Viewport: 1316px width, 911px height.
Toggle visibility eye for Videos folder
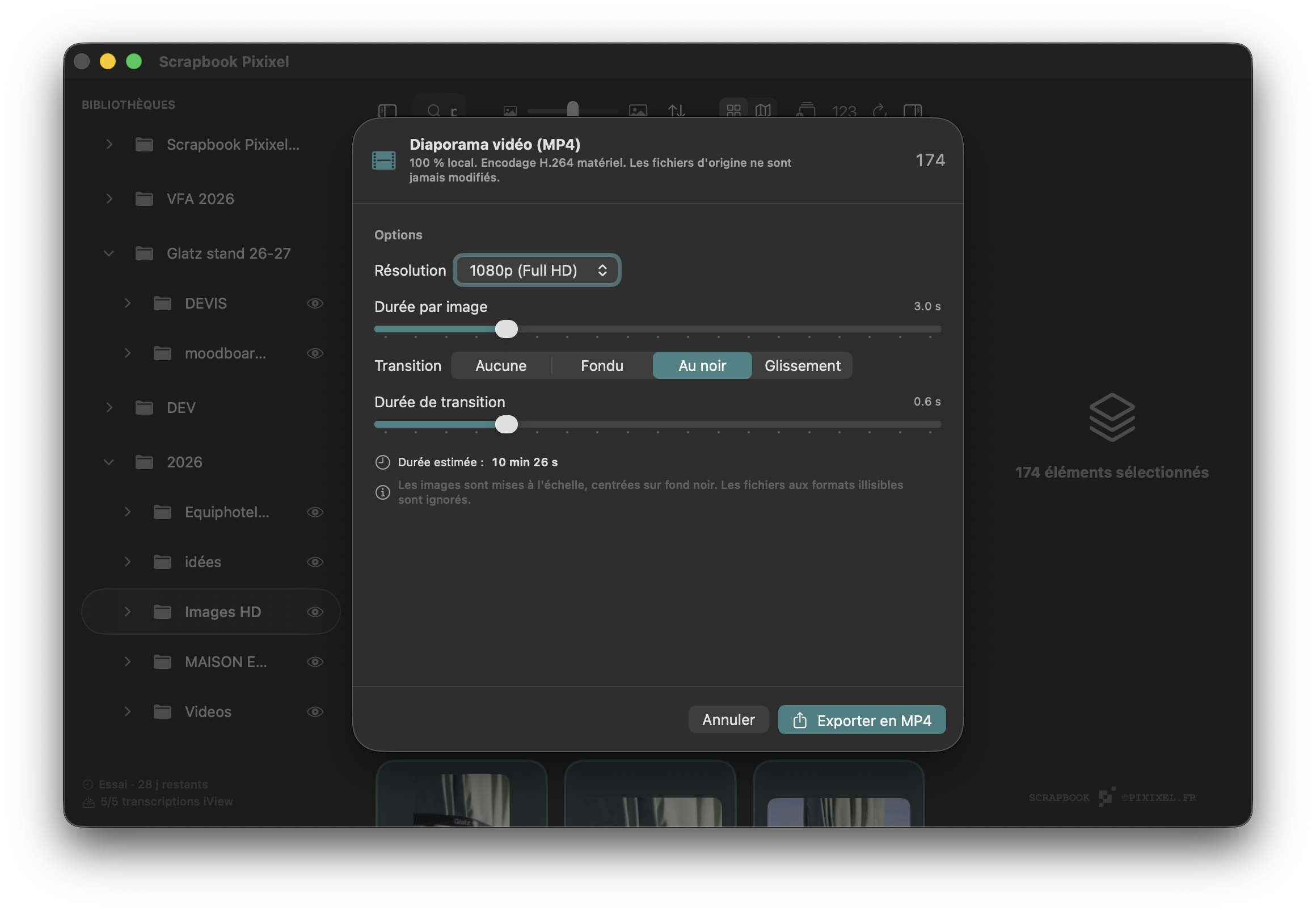(x=315, y=712)
